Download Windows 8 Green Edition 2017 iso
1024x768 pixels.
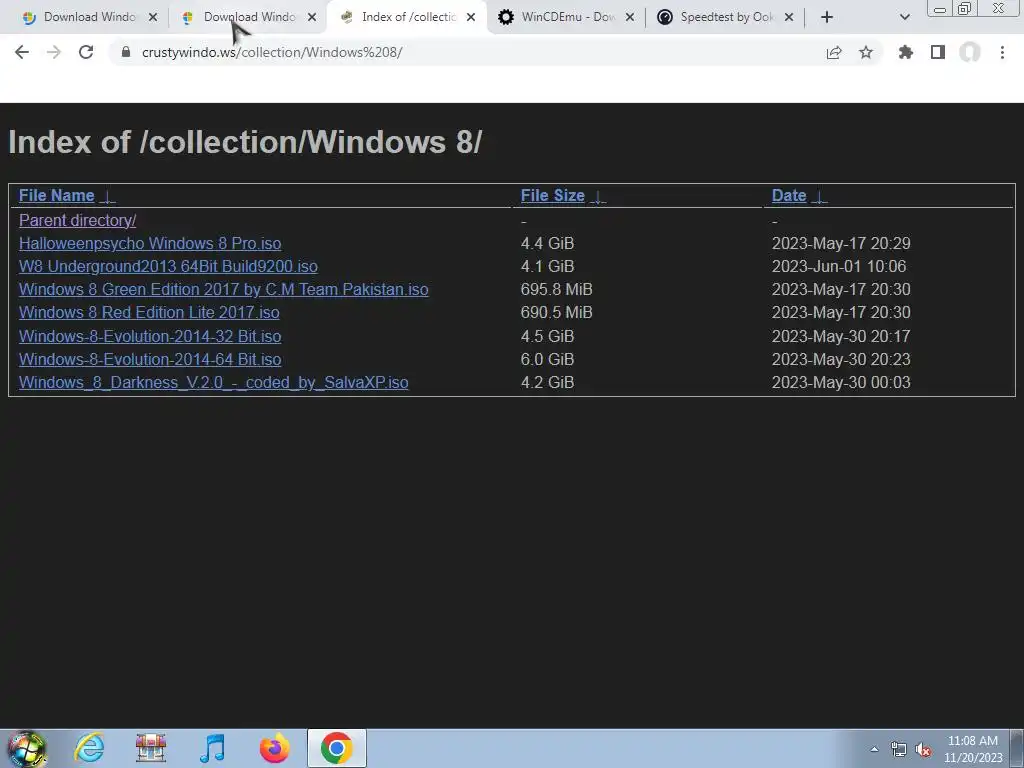pos(223,289)
